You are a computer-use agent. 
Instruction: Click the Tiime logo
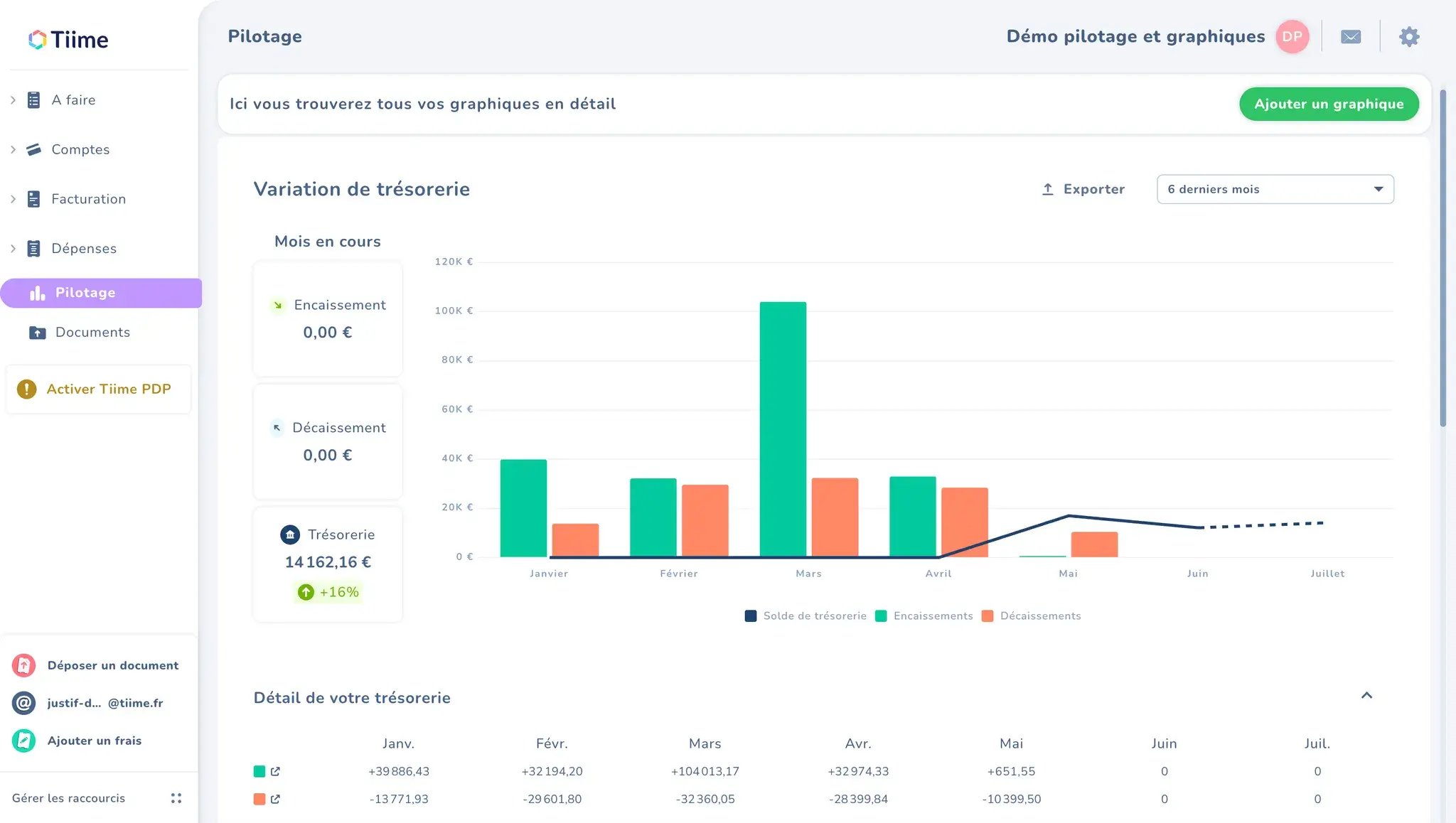pos(68,40)
